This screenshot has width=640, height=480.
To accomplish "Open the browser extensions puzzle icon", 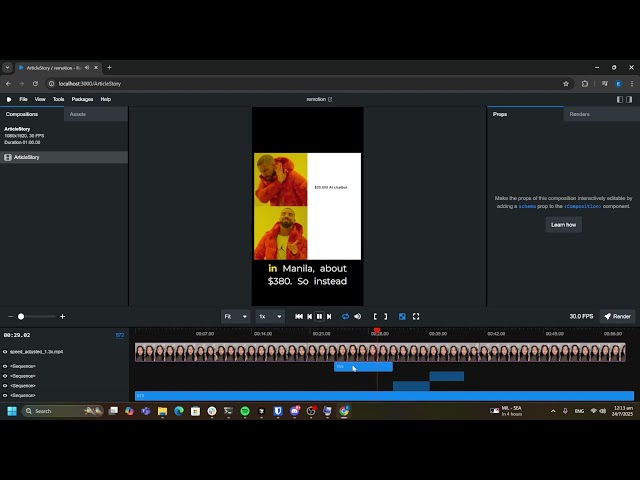I will coord(585,84).
